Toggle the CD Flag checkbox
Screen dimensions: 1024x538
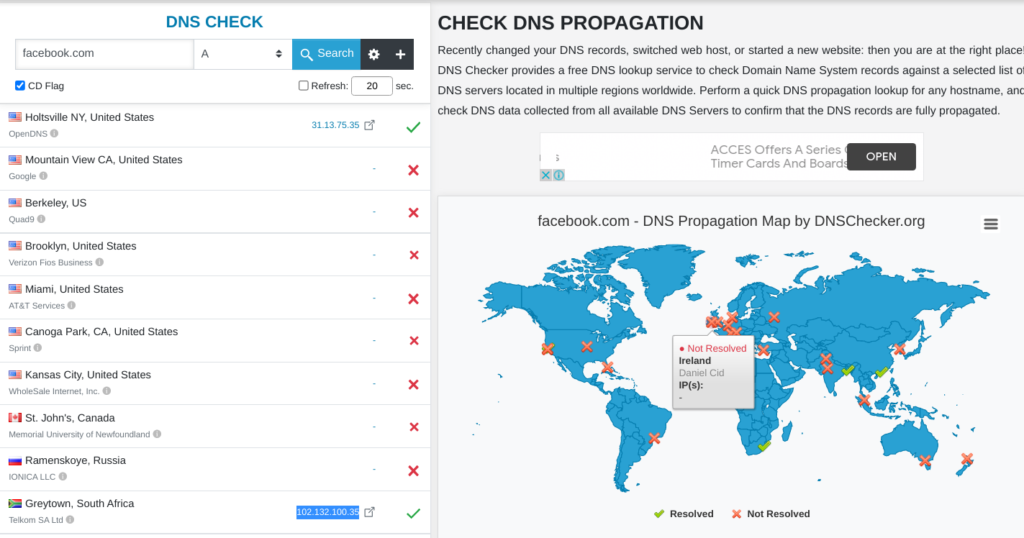click(20, 86)
